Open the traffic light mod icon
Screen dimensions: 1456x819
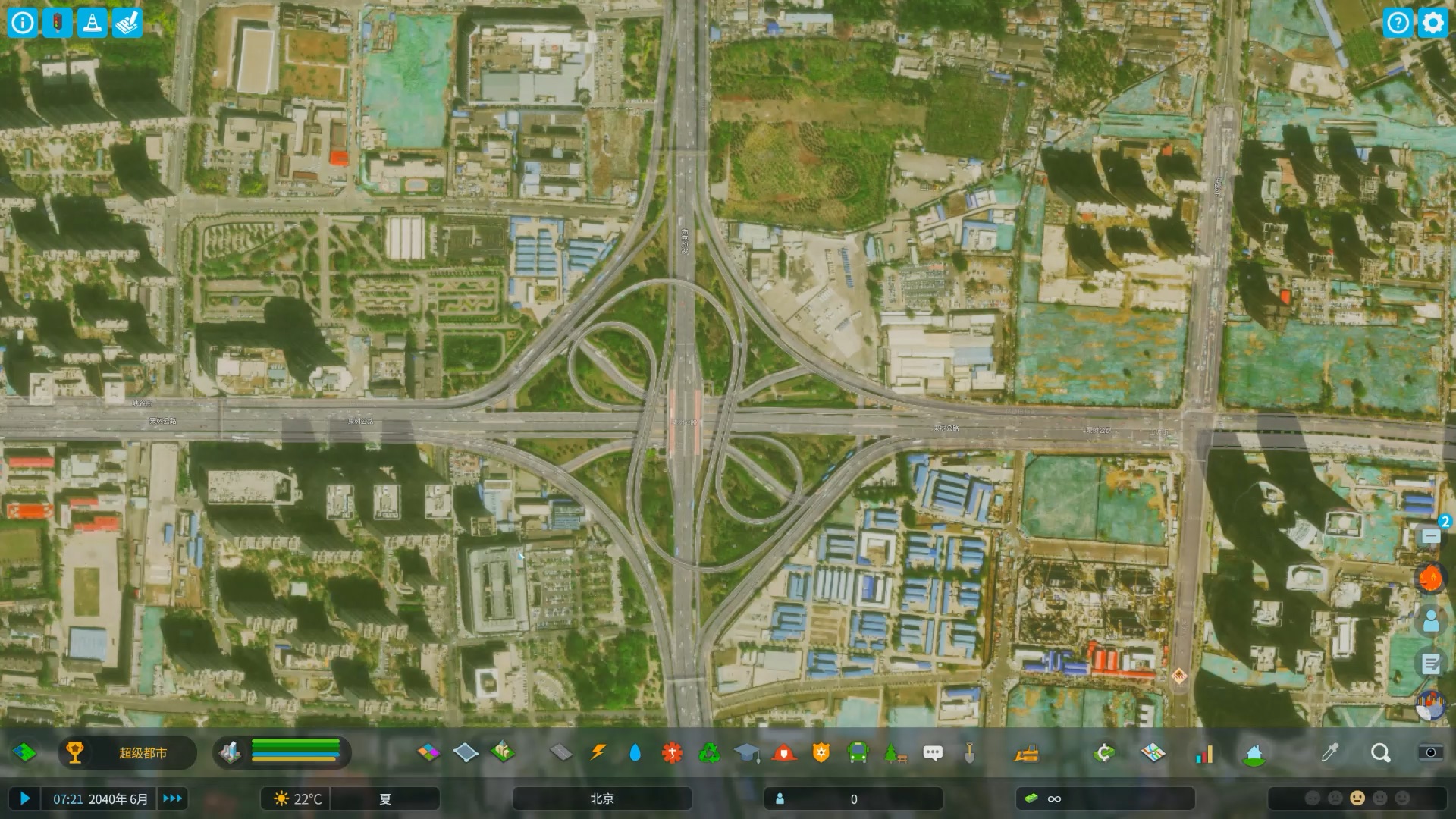tap(58, 23)
